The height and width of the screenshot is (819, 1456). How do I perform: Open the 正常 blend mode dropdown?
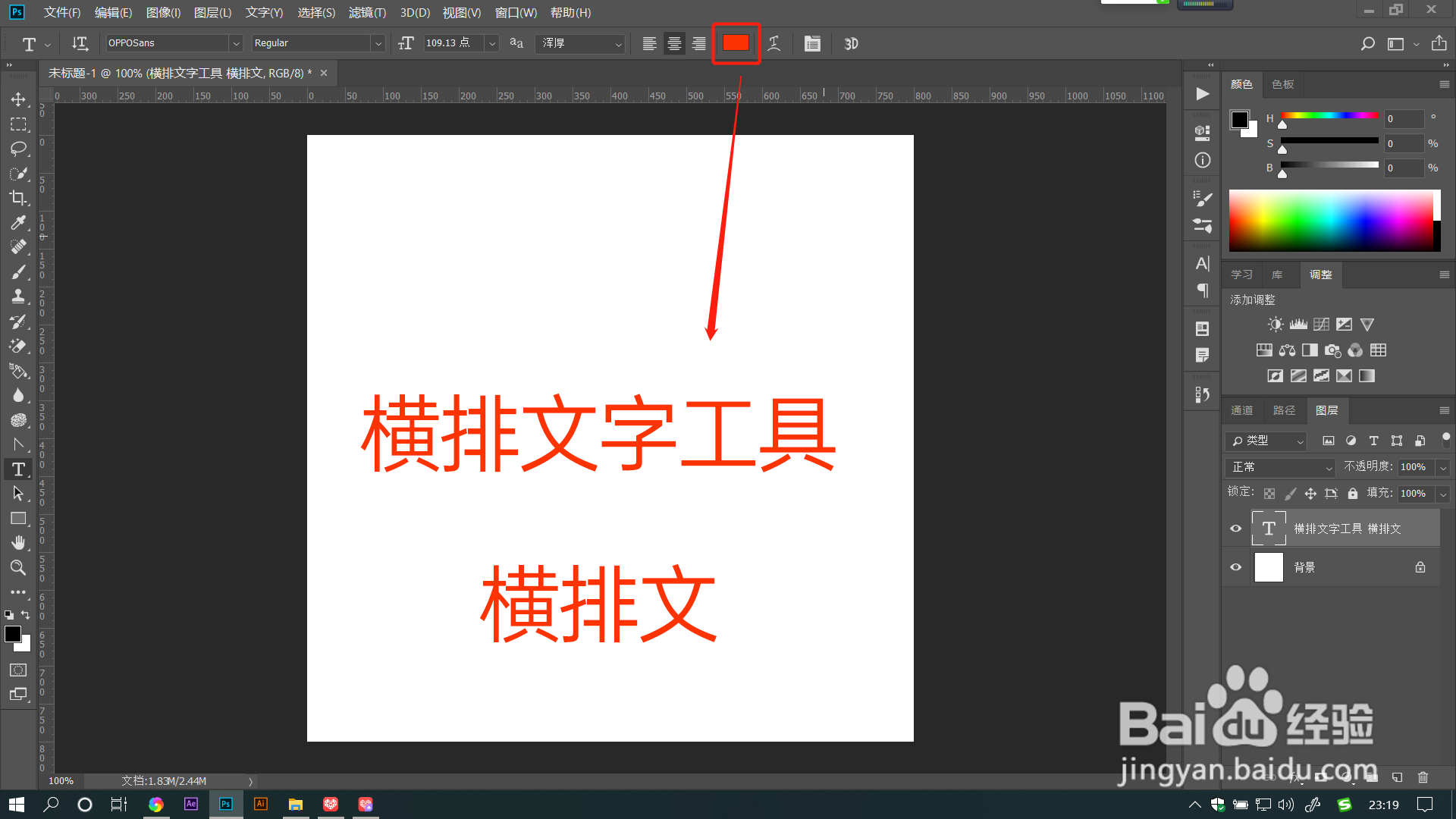click(x=1280, y=467)
